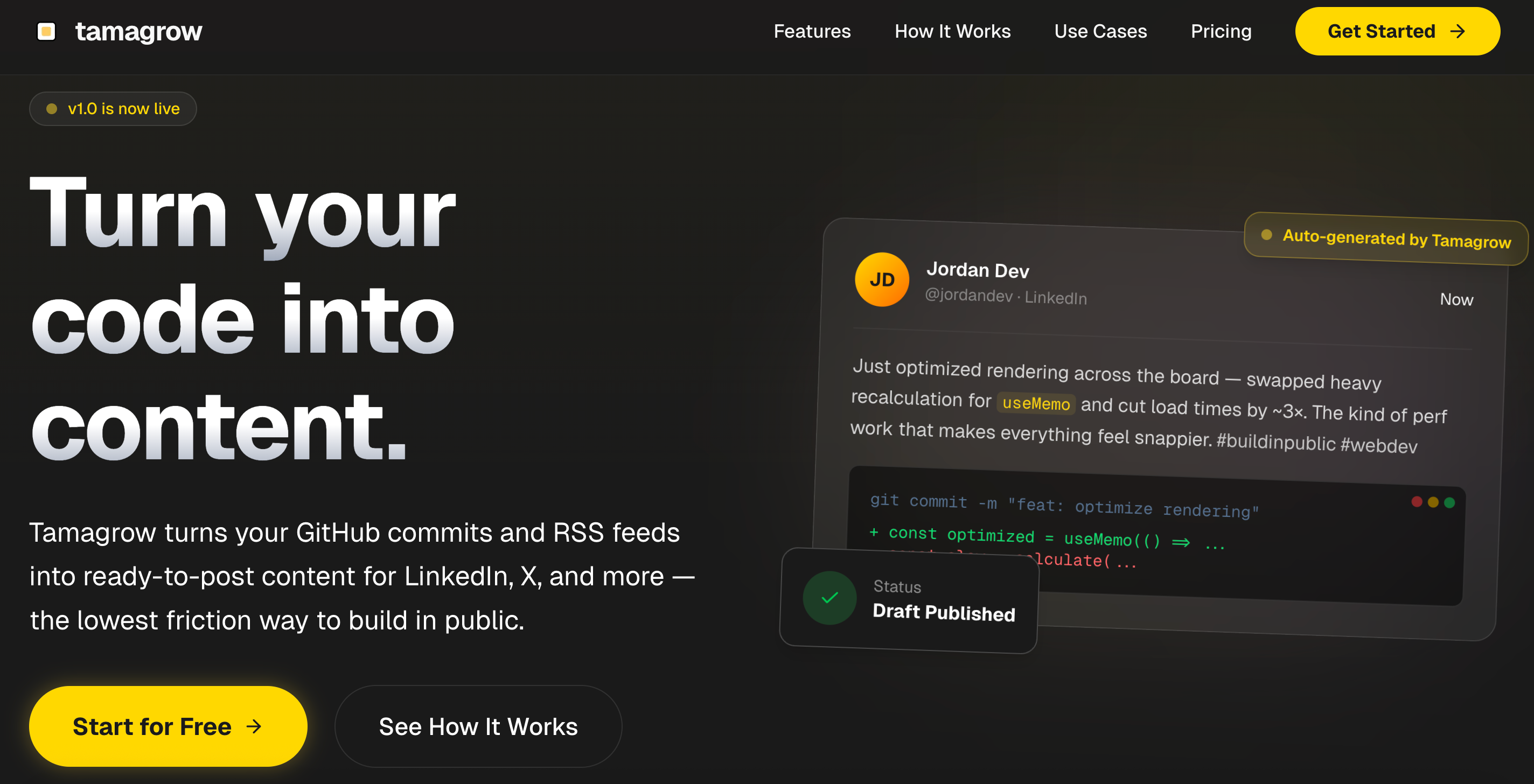The width and height of the screenshot is (1534, 784).
Task: Click the JD avatar circle
Action: pos(881,279)
